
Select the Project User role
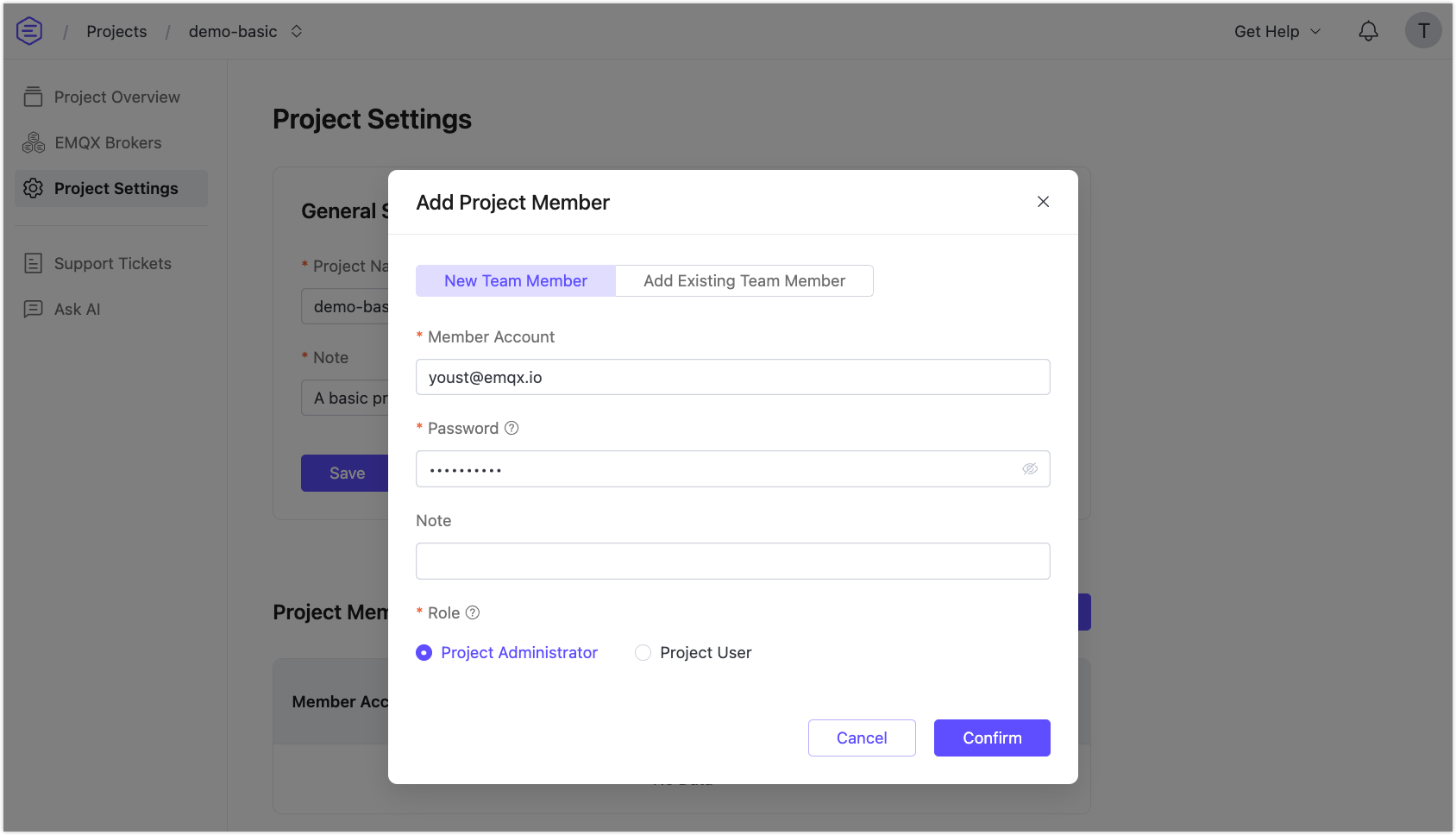[x=643, y=653]
